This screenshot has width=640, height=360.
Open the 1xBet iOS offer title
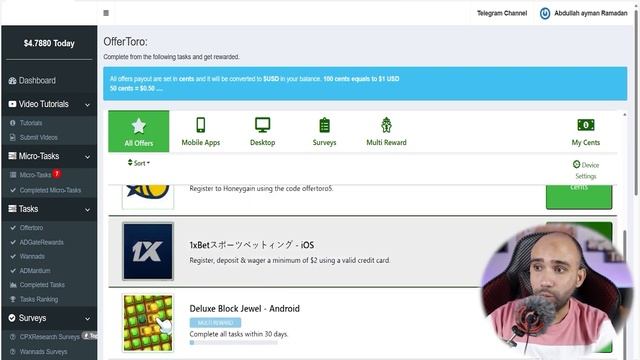coord(251,245)
